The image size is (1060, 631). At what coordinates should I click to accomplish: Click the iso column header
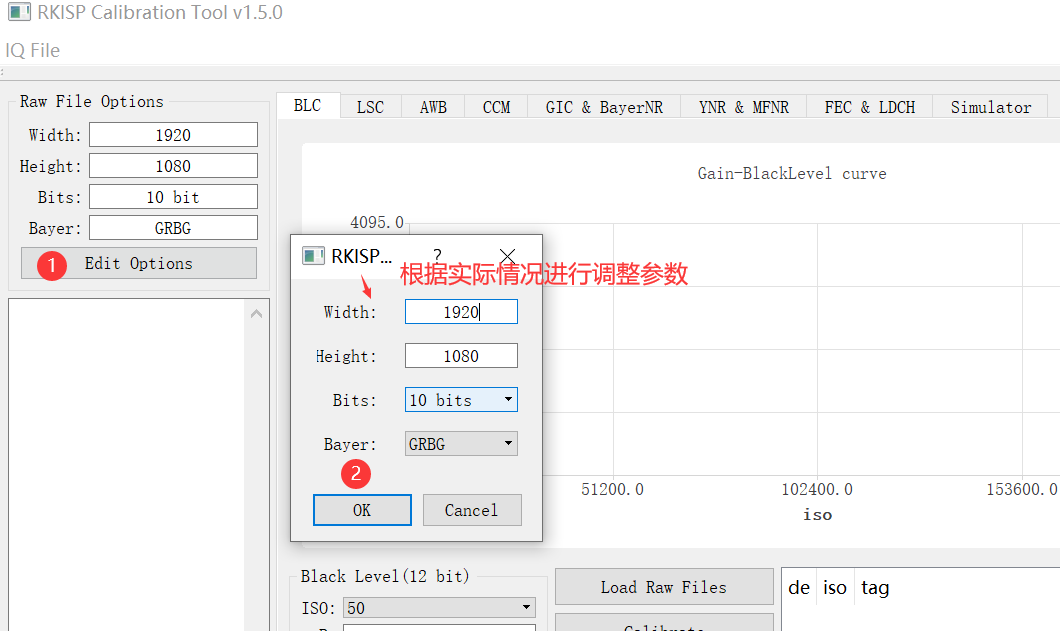pyautogui.click(x=835, y=587)
